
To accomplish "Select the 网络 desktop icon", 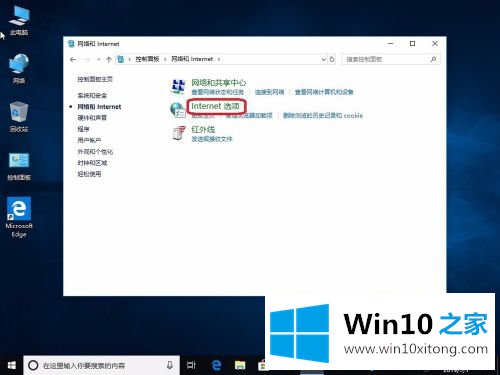I will pos(19,68).
